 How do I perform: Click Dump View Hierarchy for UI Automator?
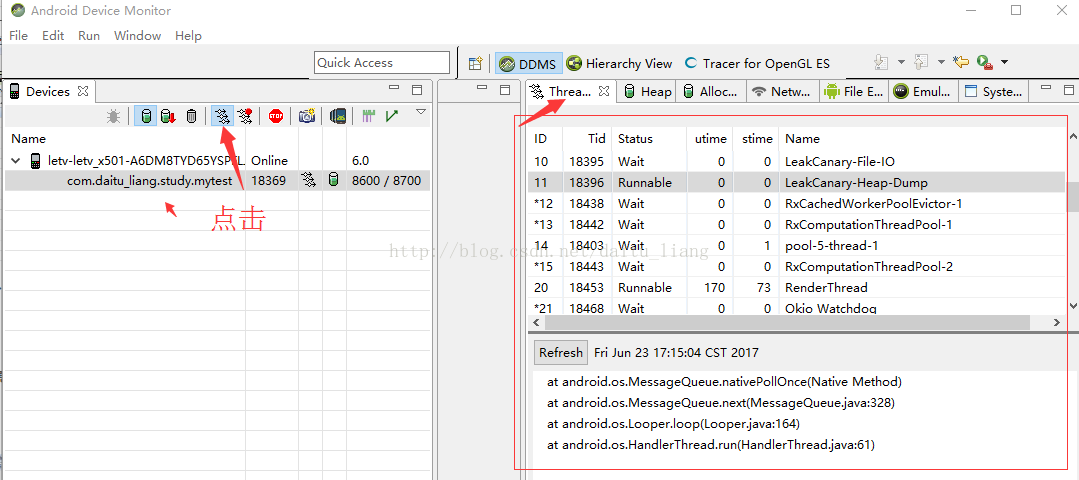337,116
